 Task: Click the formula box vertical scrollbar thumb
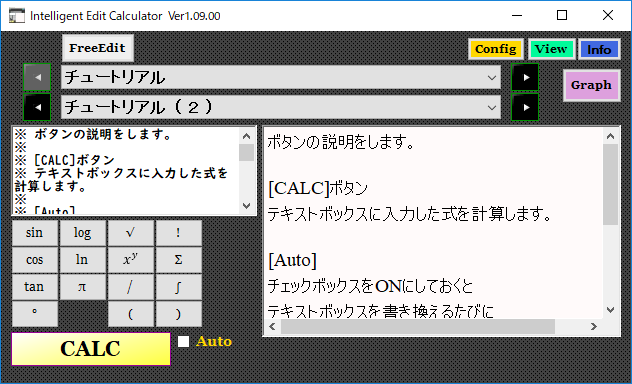pyautogui.click(x=246, y=153)
